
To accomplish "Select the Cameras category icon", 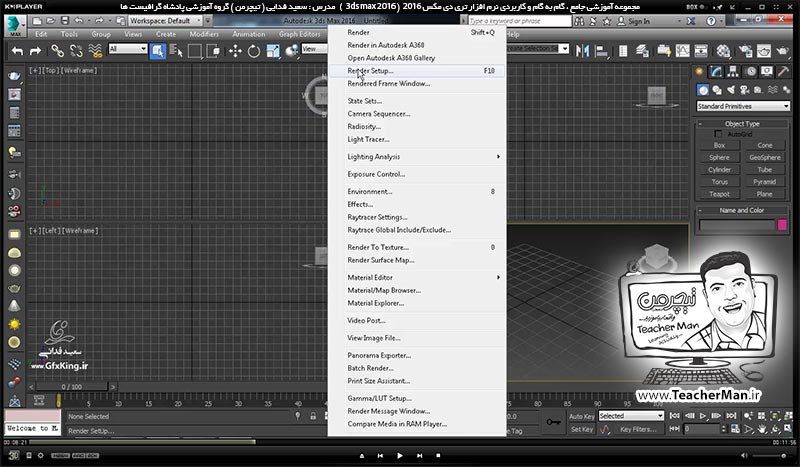I will coord(744,90).
